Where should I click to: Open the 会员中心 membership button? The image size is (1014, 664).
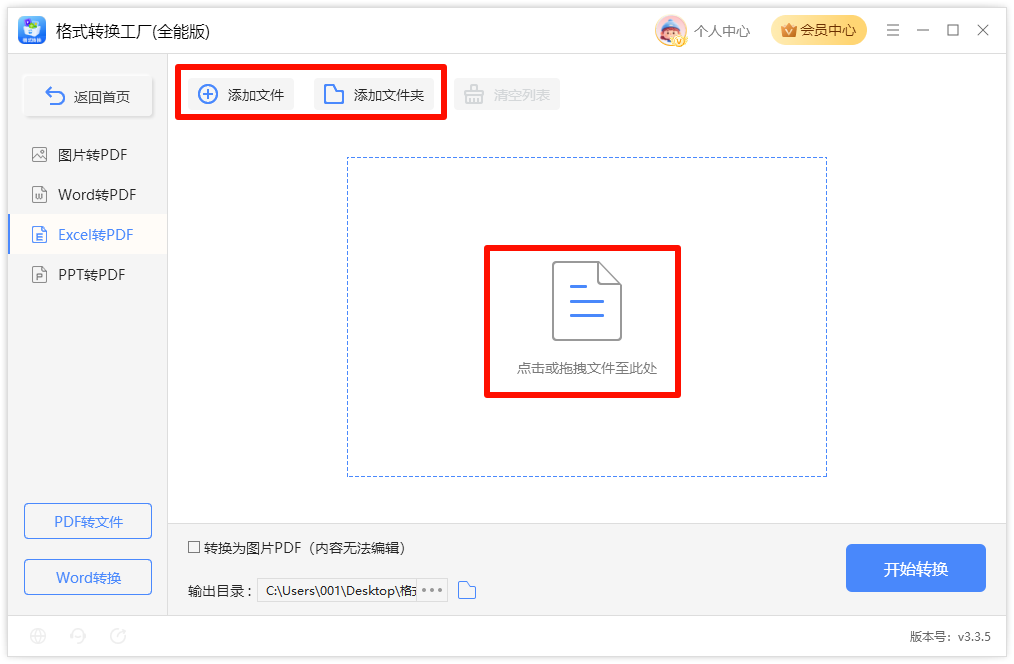(x=818, y=30)
